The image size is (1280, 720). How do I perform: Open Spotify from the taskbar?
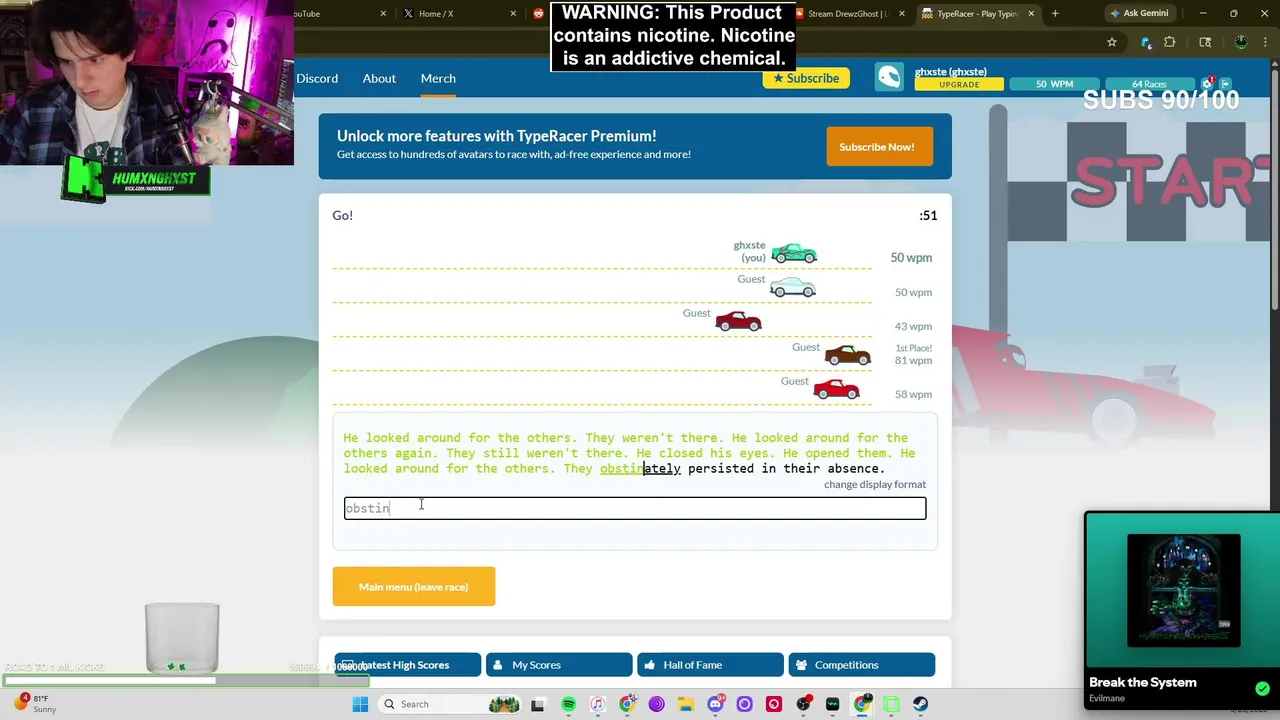[x=568, y=704]
